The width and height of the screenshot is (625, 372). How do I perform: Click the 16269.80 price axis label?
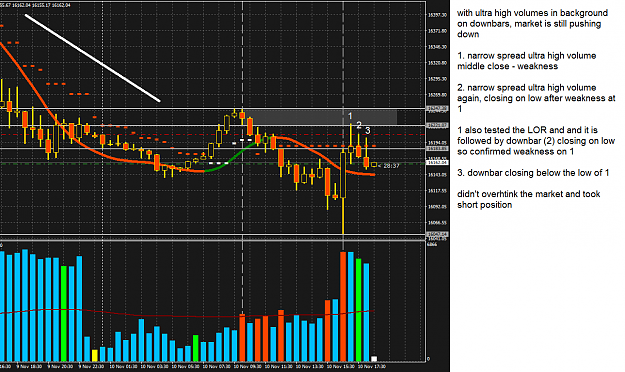pyautogui.click(x=437, y=95)
